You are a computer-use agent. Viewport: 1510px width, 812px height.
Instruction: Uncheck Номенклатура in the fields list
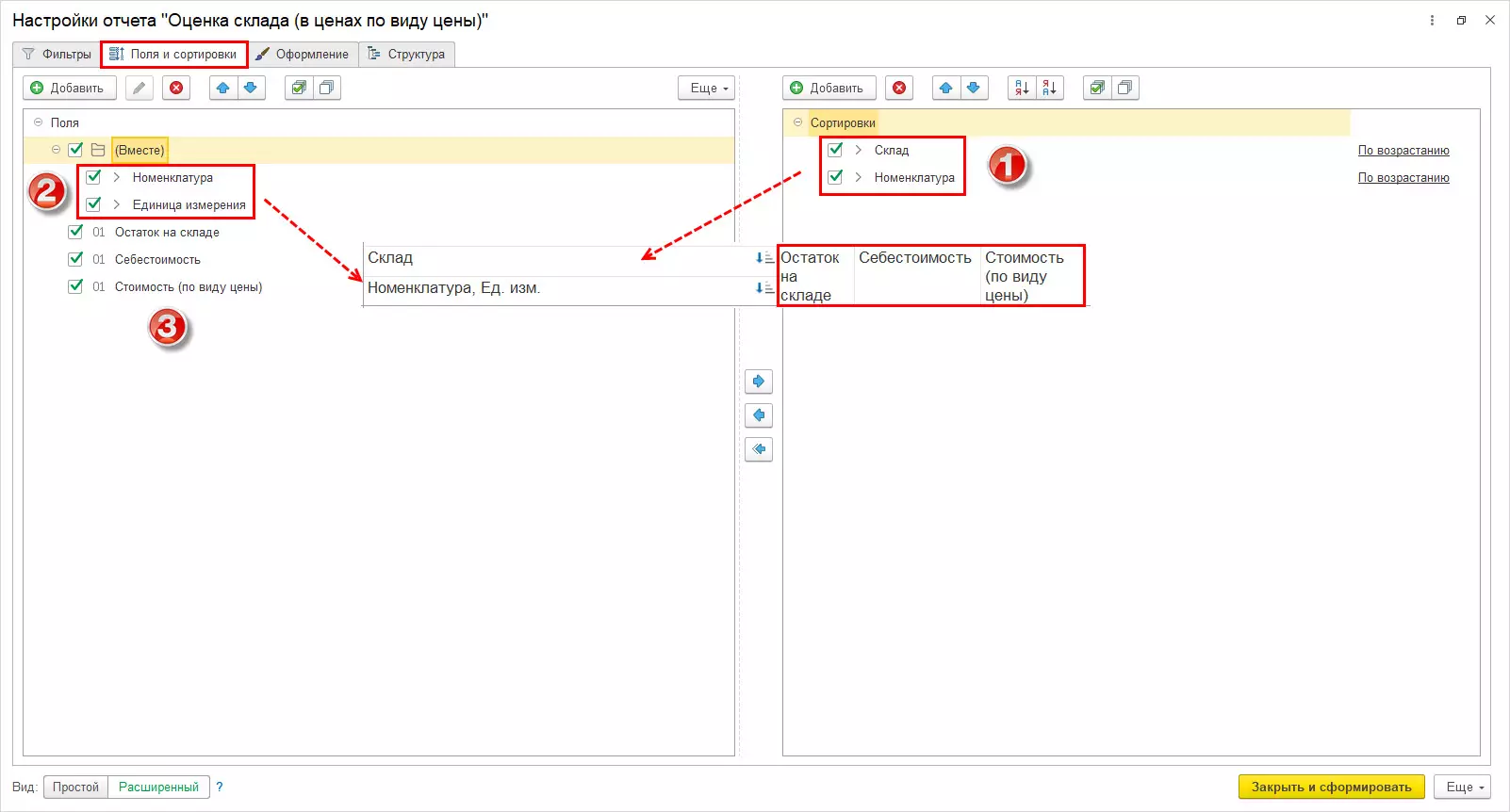[x=93, y=176]
